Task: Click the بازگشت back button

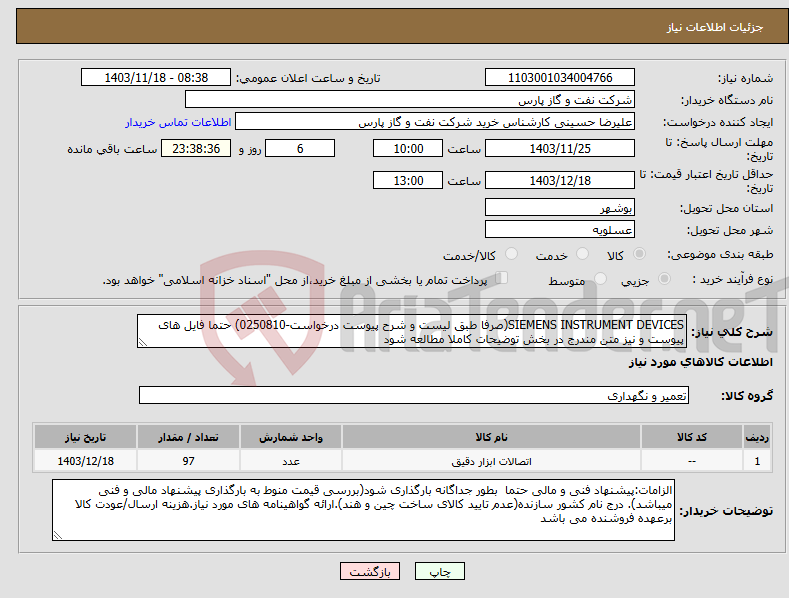Action: click(370, 571)
